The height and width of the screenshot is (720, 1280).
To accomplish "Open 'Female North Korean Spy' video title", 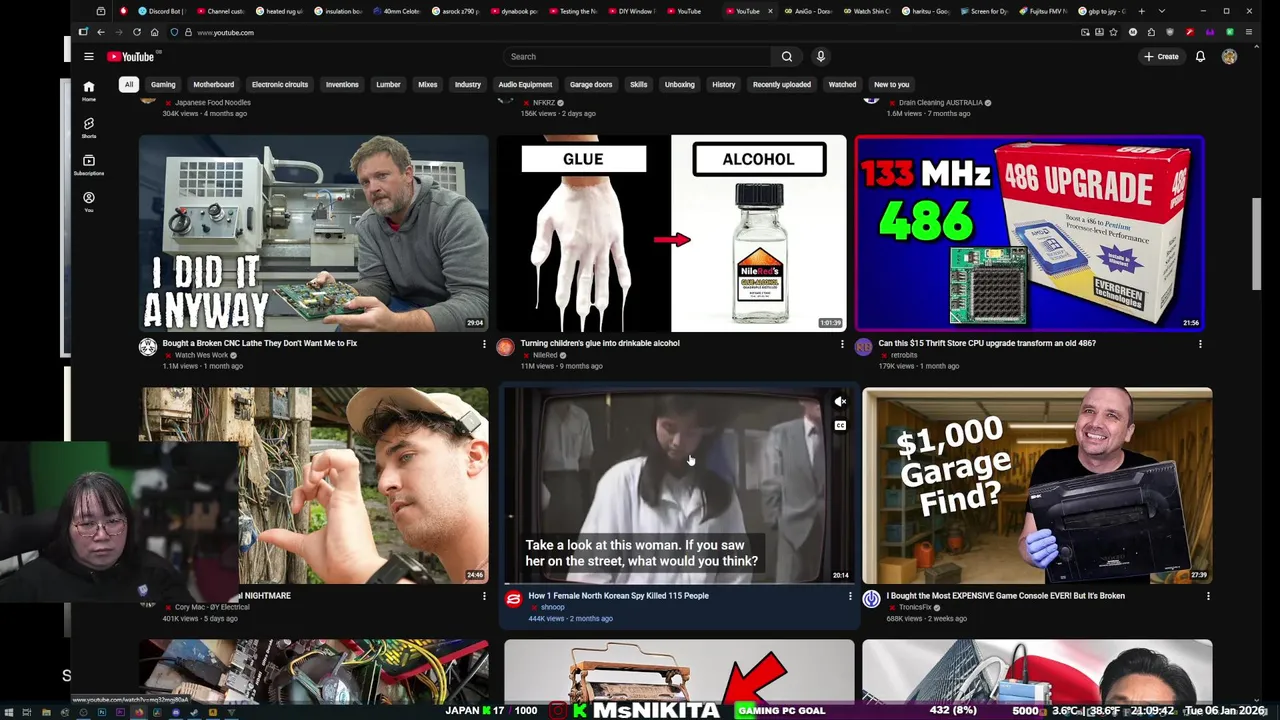I will [618, 596].
